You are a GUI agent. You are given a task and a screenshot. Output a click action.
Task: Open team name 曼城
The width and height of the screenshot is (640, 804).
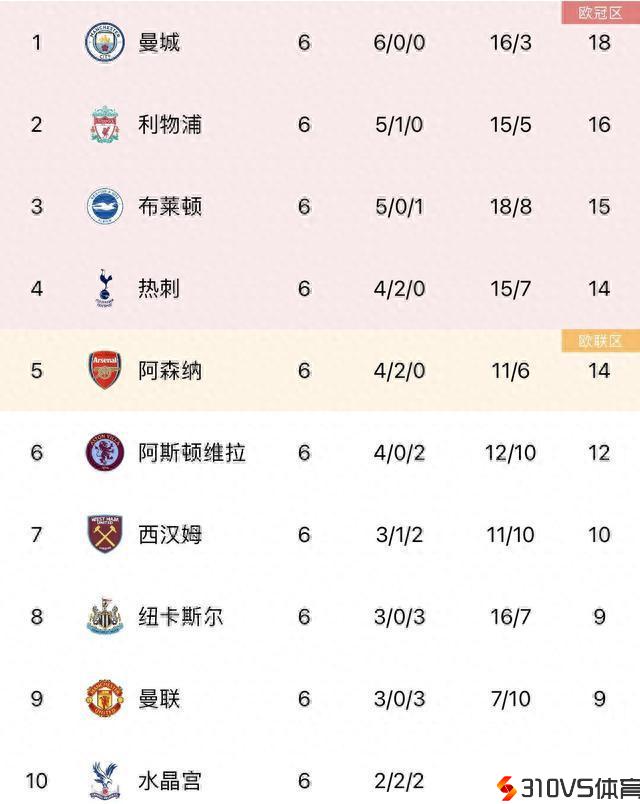tap(159, 43)
